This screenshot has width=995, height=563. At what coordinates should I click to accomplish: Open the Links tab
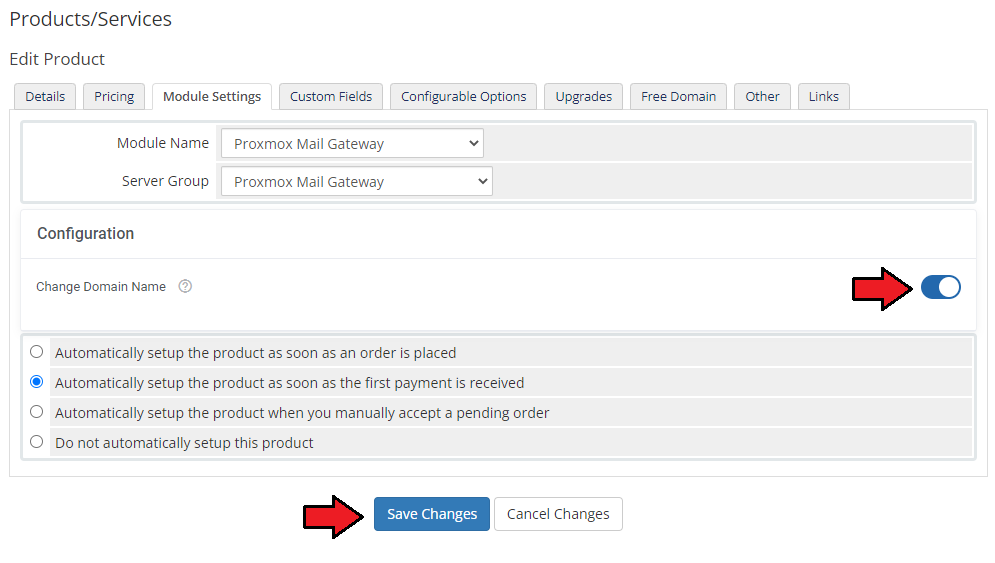824,96
